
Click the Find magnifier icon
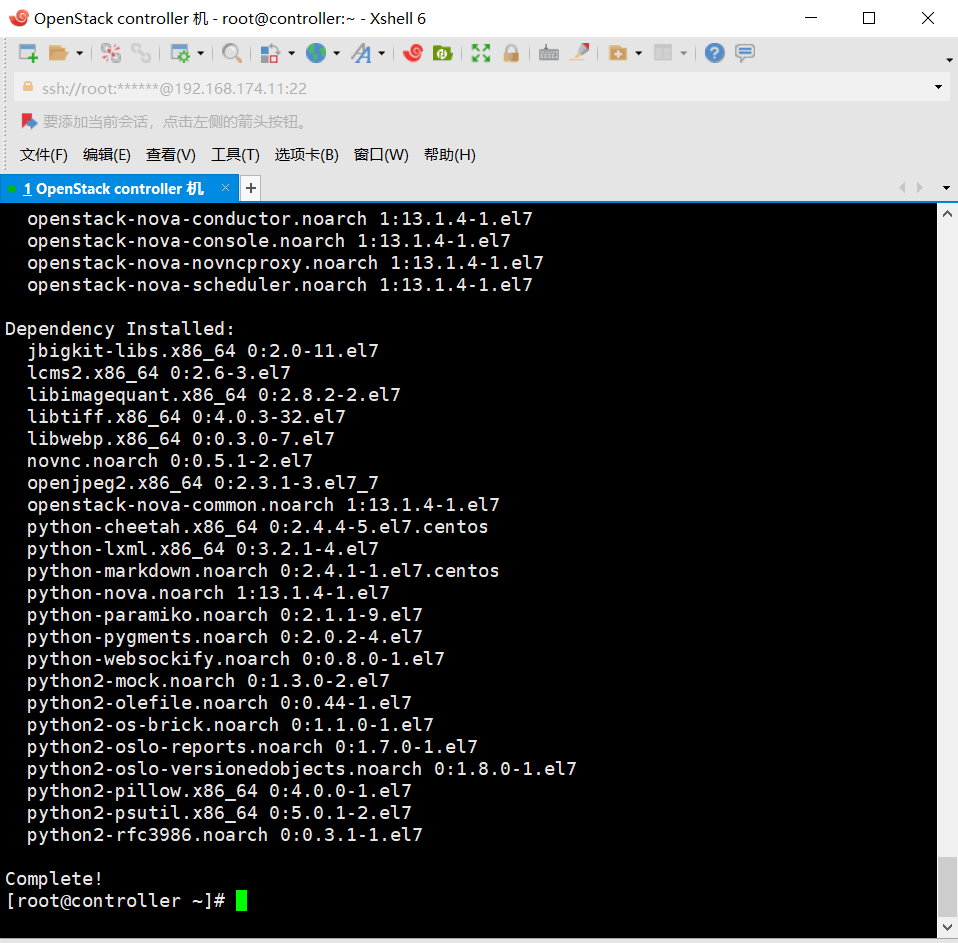[x=232, y=53]
